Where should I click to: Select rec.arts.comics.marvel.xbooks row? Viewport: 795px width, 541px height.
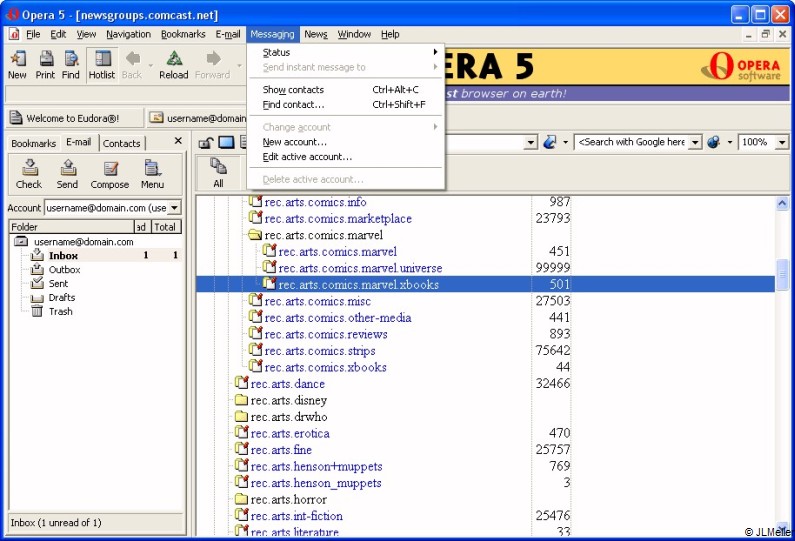(485, 284)
